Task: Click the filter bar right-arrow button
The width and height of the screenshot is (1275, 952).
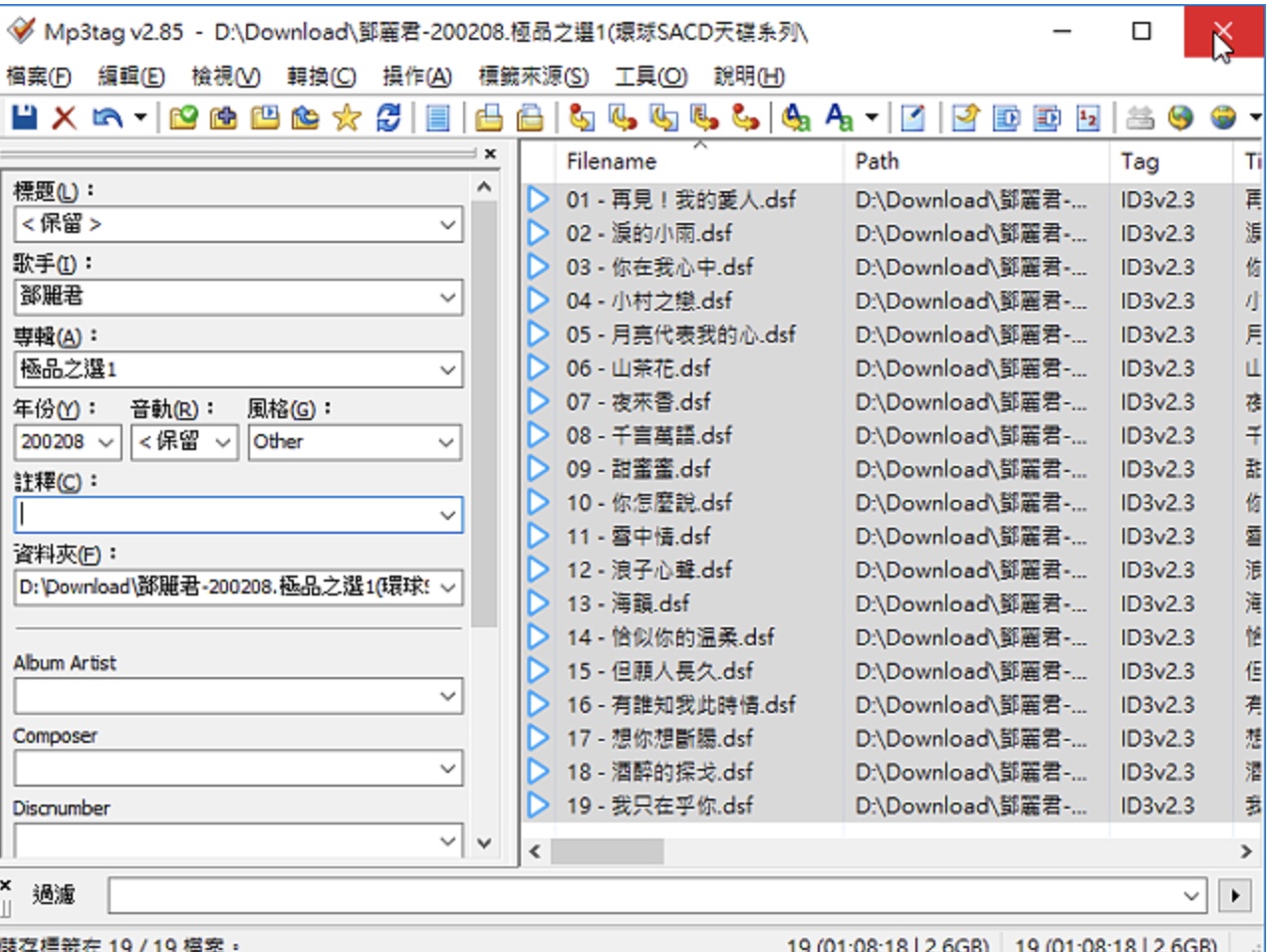Action: coord(1235,895)
